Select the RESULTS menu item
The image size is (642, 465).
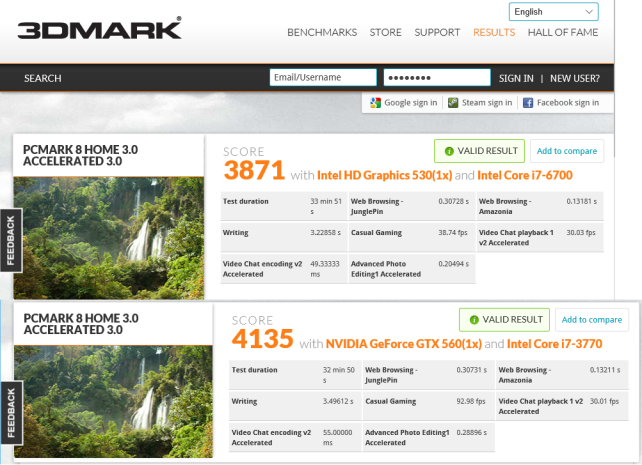point(494,32)
